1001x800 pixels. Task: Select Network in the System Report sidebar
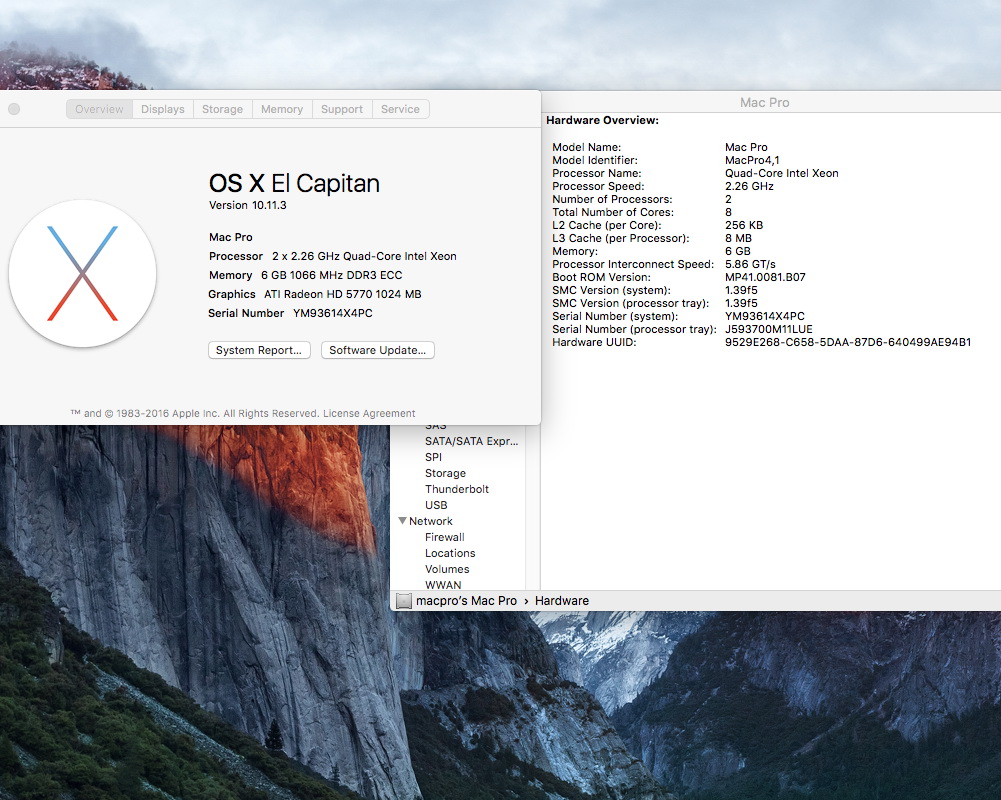point(431,521)
